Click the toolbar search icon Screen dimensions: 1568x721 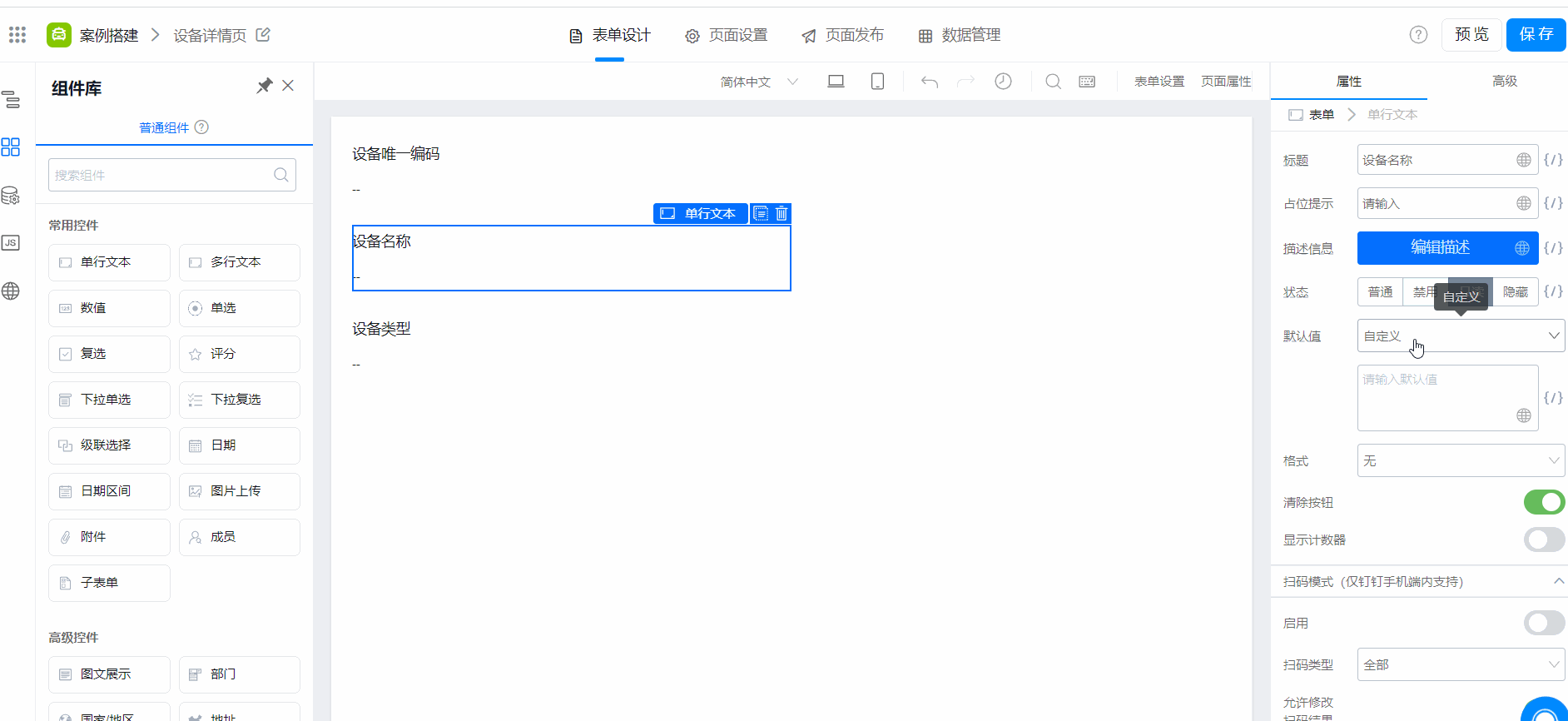1053,82
